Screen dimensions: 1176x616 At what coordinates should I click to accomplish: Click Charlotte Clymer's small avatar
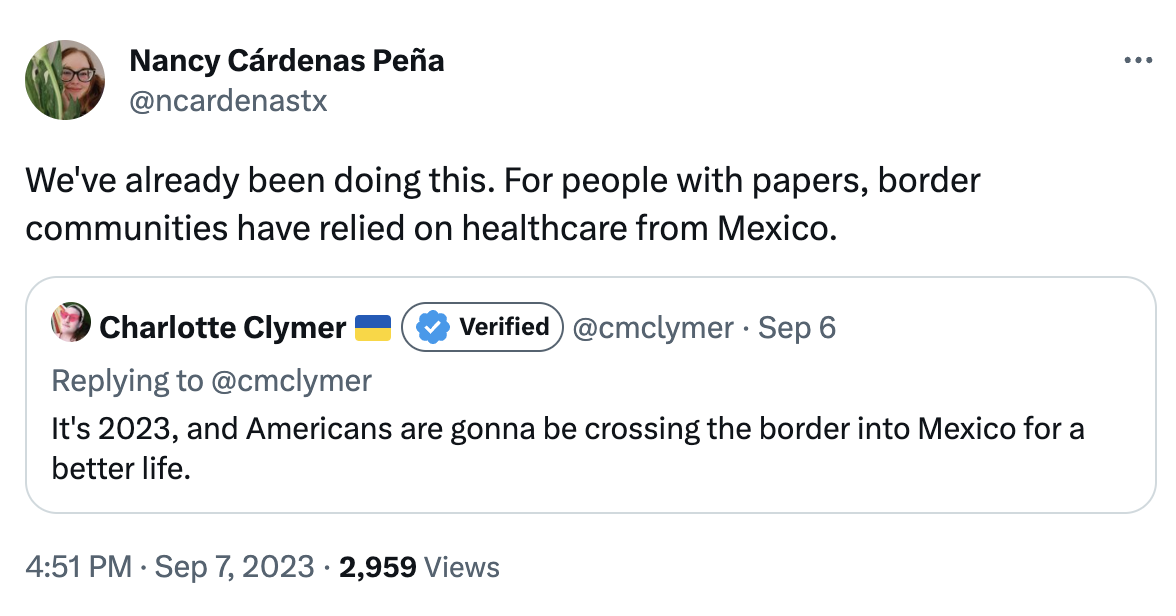point(71,326)
